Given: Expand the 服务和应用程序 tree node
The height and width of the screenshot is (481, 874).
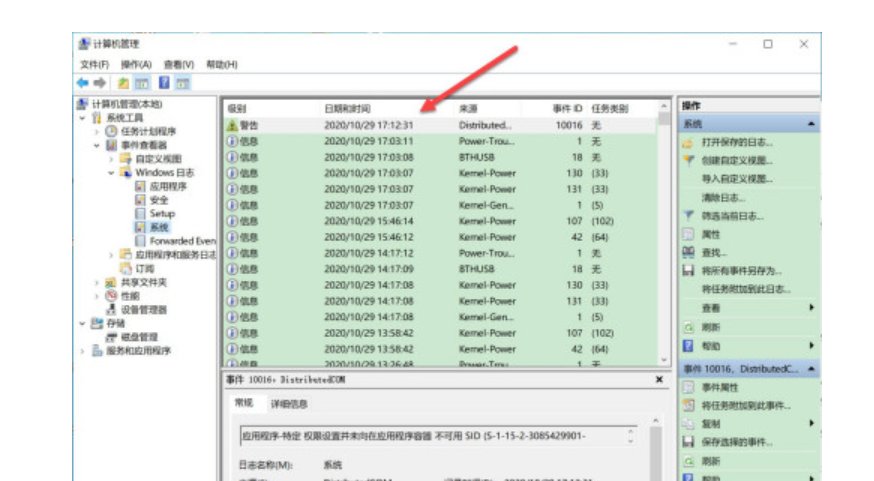Looking at the screenshot, I should (x=82, y=351).
